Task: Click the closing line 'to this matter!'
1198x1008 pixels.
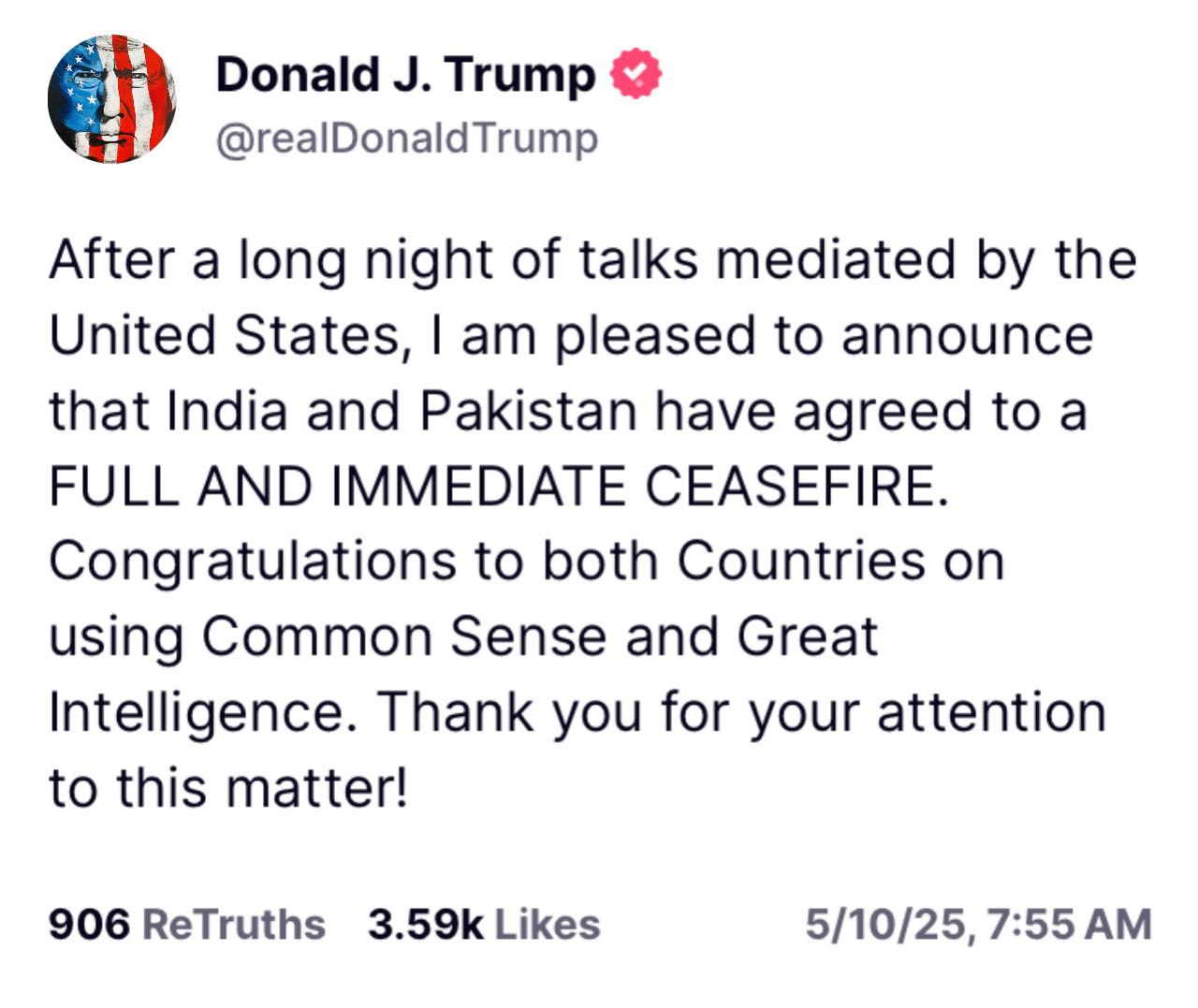Action: [x=228, y=788]
